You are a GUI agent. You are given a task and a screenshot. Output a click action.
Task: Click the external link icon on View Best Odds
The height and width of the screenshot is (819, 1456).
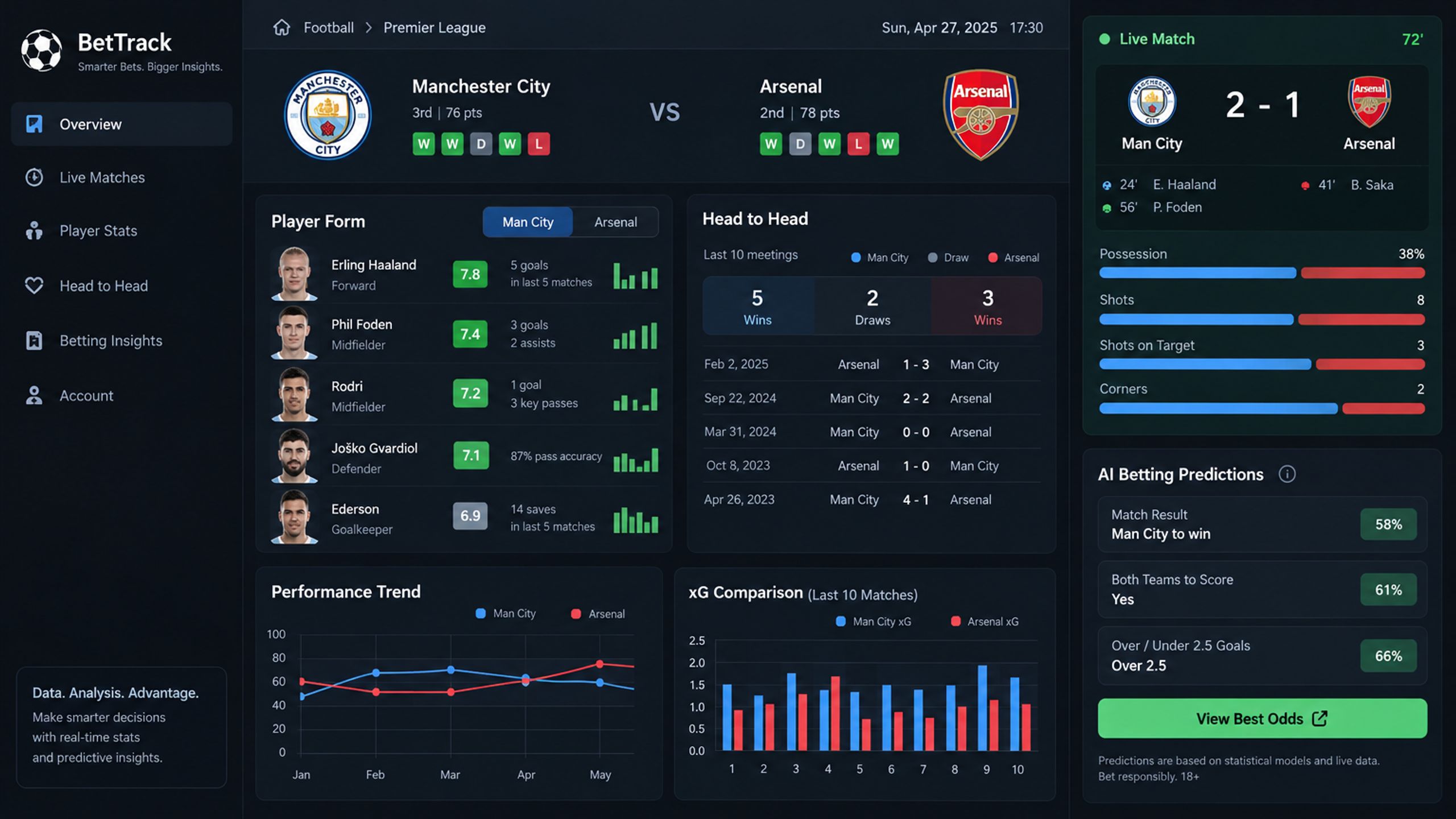[x=1320, y=718]
